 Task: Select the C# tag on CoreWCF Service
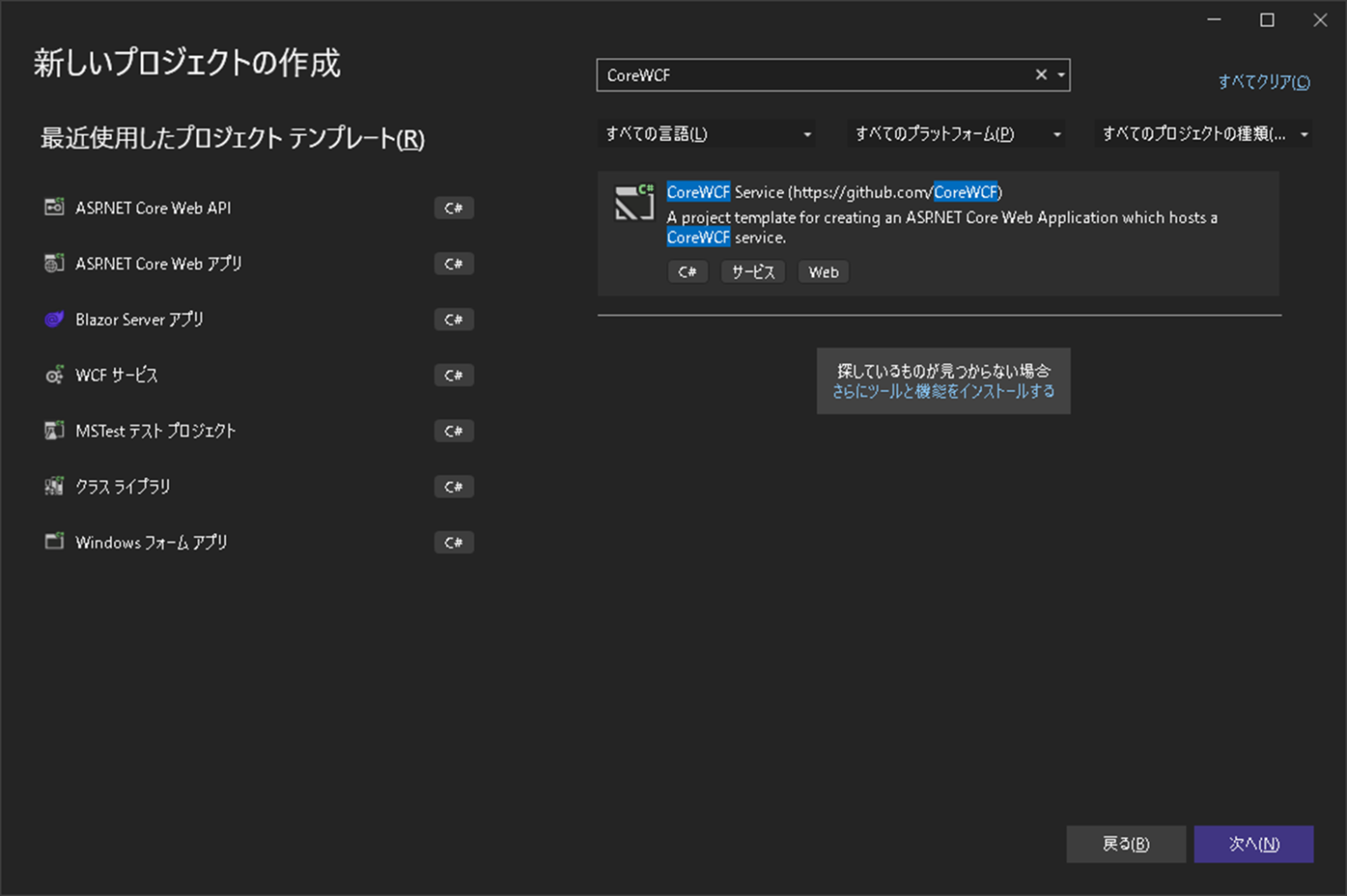click(x=688, y=272)
